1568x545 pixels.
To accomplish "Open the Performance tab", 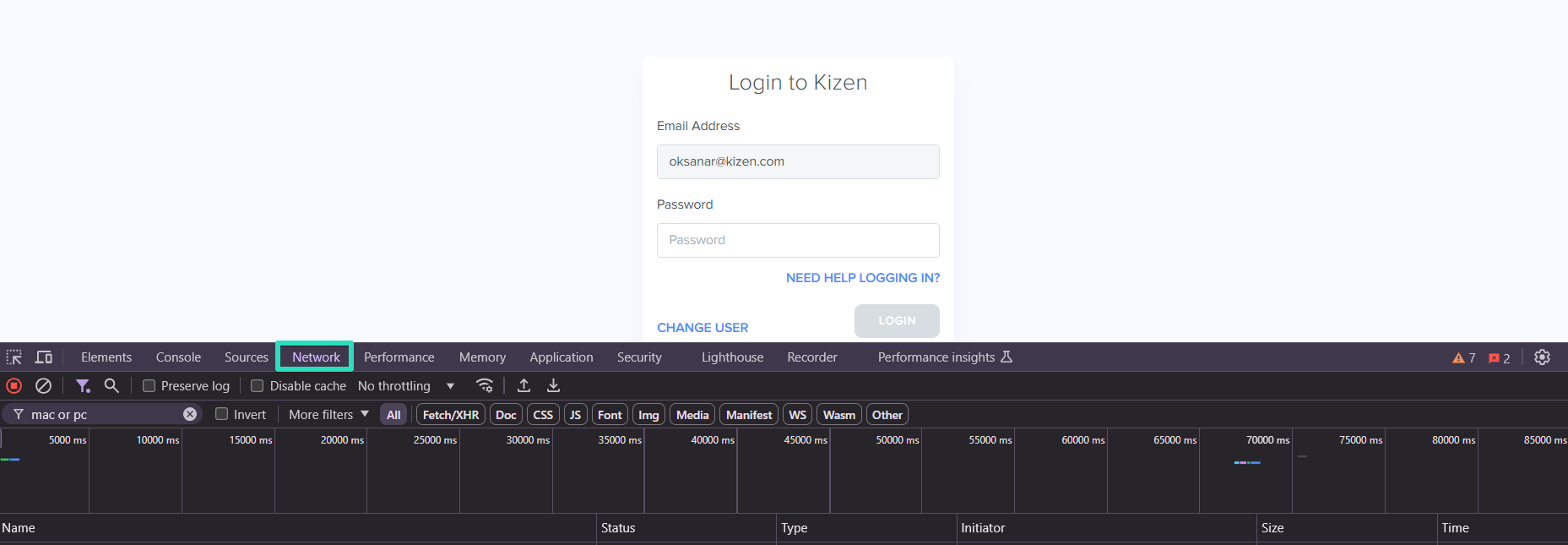I will coord(399,357).
